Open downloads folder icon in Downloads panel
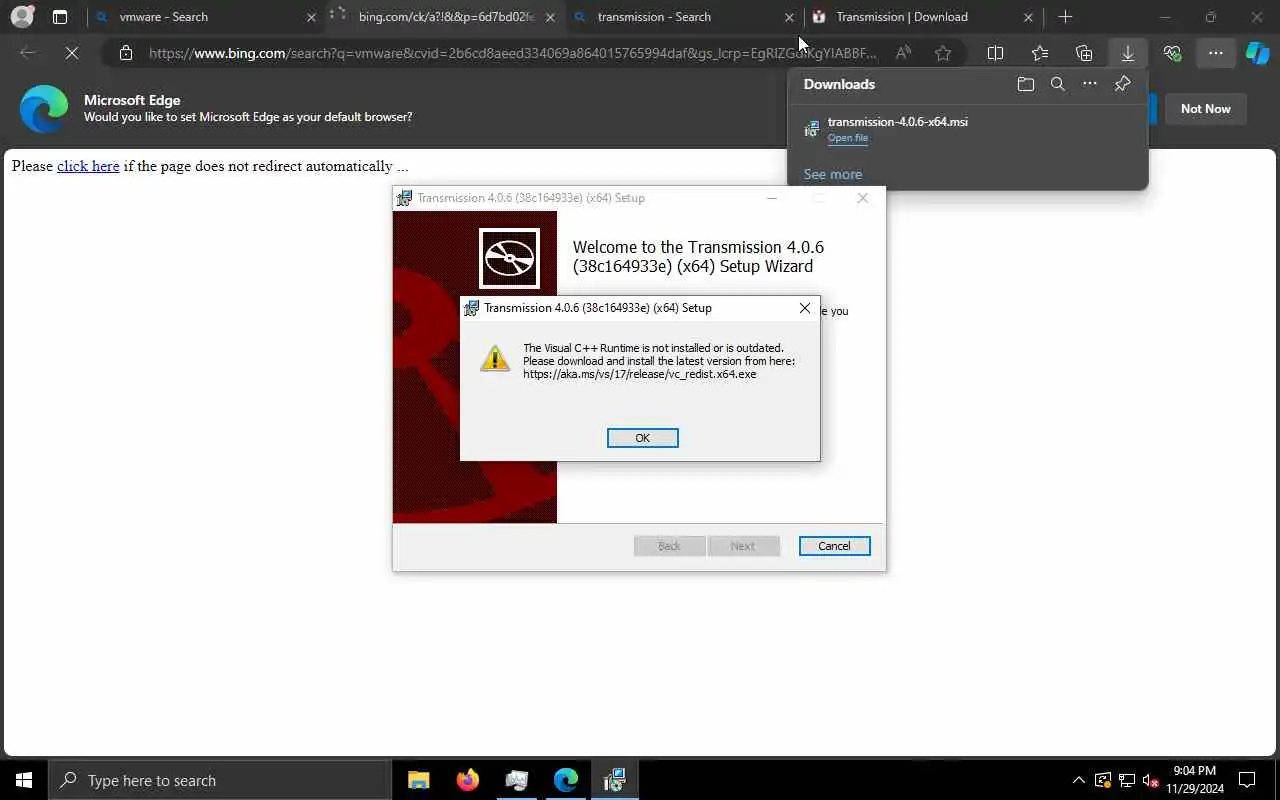Image resolution: width=1280 pixels, height=800 pixels. coord(1025,85)
